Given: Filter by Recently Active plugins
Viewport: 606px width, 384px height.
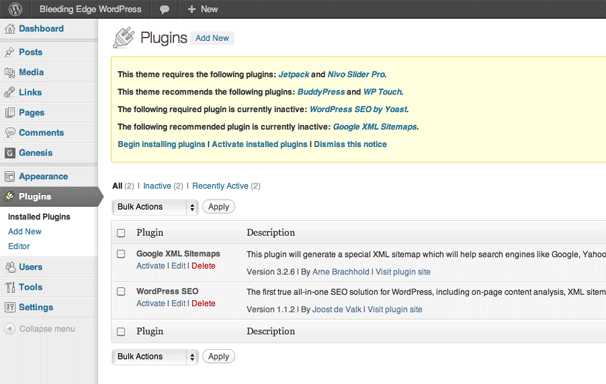Looking at the screenshot, I should click(220, 186).
